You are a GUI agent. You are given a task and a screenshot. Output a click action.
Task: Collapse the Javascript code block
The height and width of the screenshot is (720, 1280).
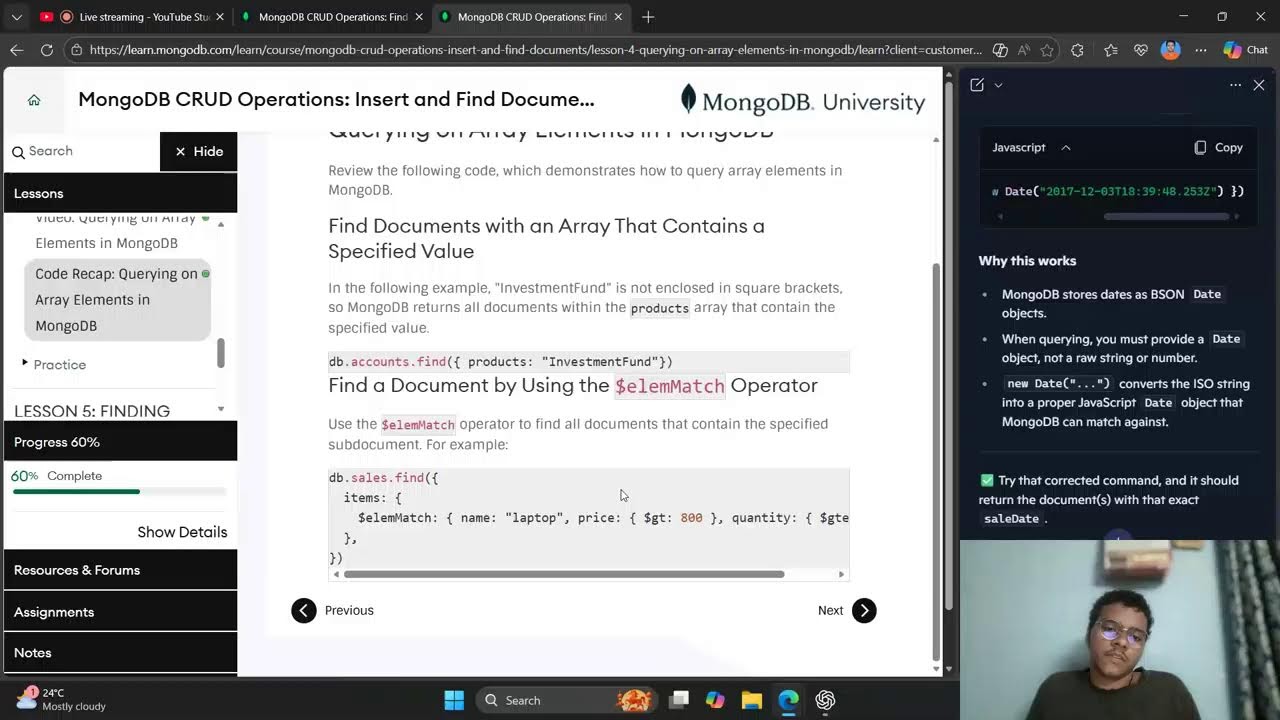[x=1066, y=147]
